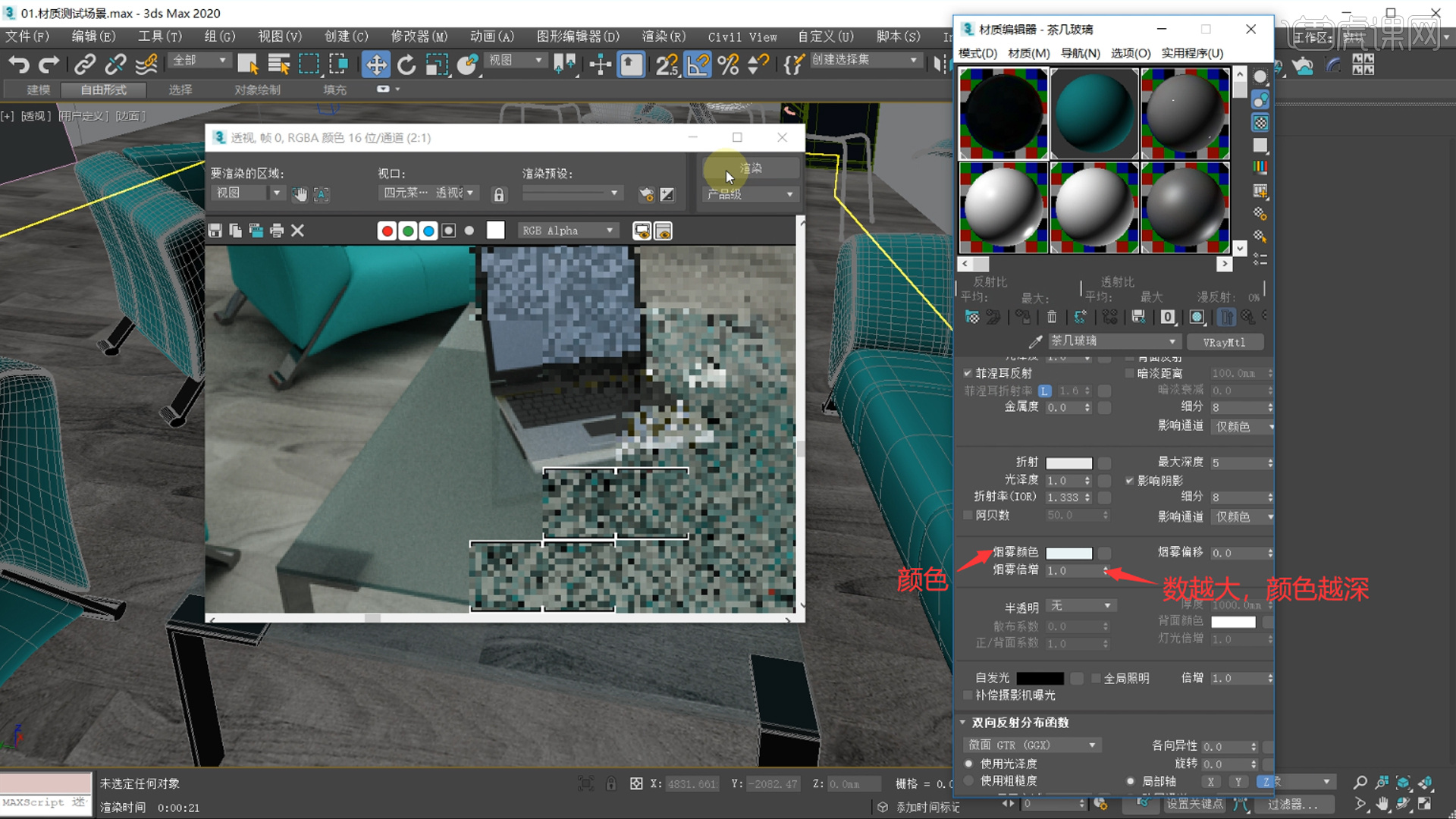The width and height of the screenshot is (1456, 819).
Task: Activate the Rotate tool
Action: click(406, 64)
